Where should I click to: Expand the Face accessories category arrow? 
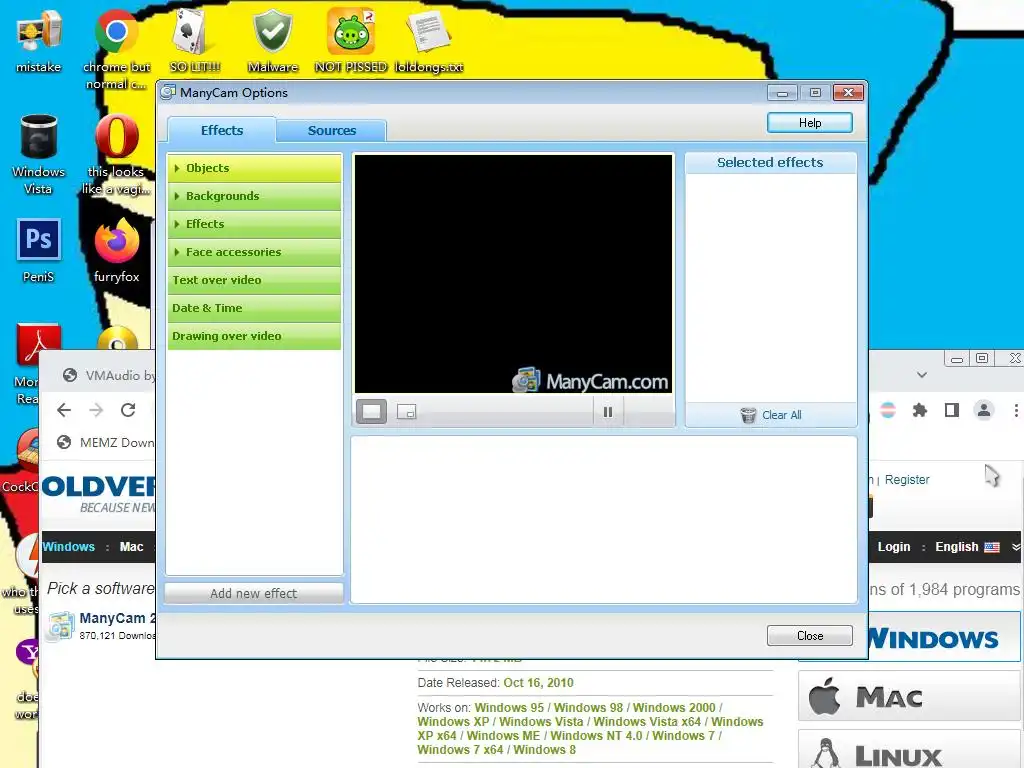176,252
